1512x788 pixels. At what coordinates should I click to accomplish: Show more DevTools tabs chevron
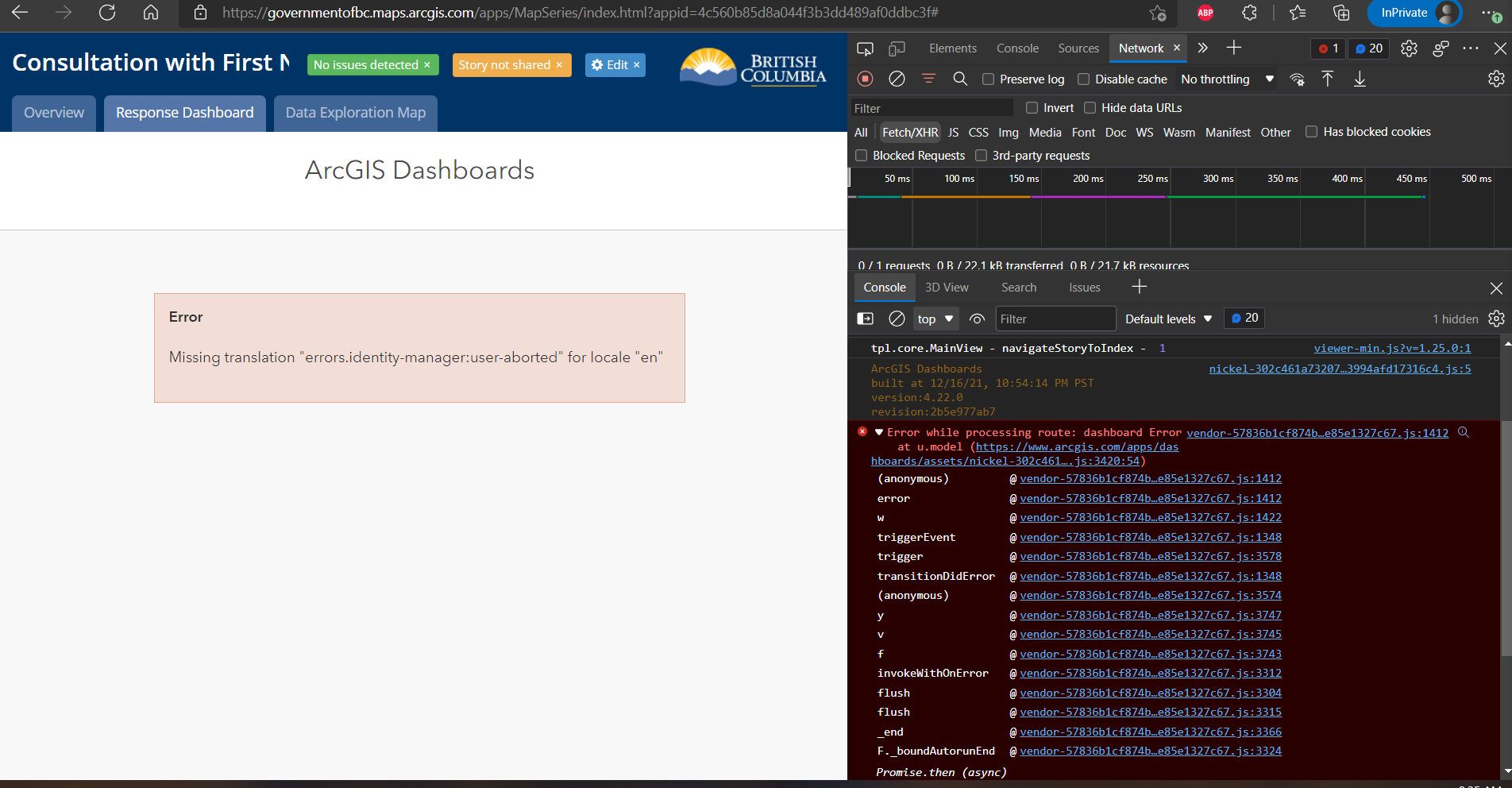click(x=1203, y=48)
